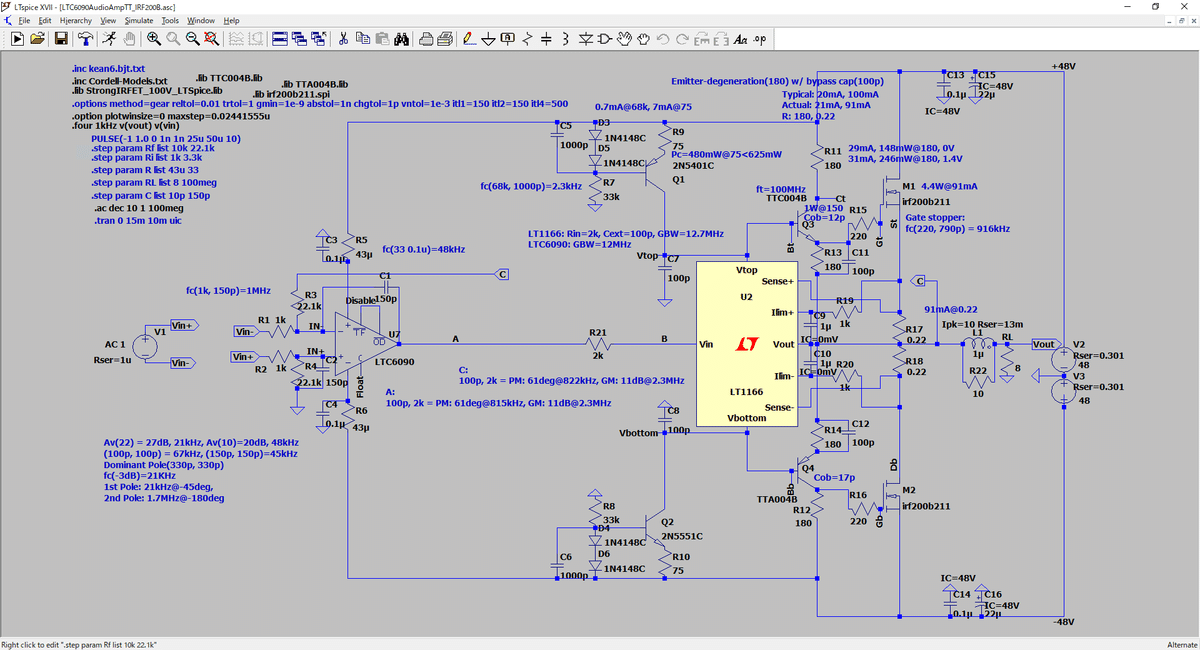The height and width of the screenshot is (650, 1200).
Task: Select the Drag hand tool
Action: (x=645, y=39)
